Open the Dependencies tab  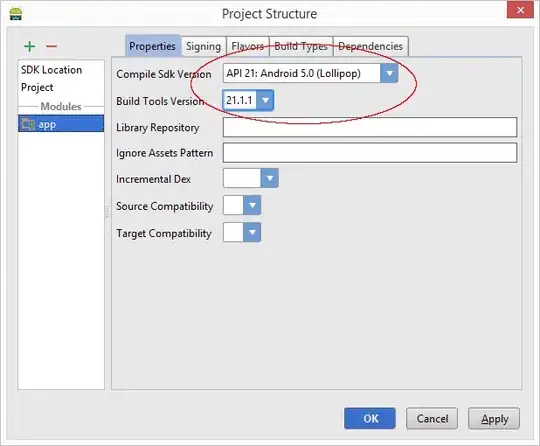click(371, 46)
